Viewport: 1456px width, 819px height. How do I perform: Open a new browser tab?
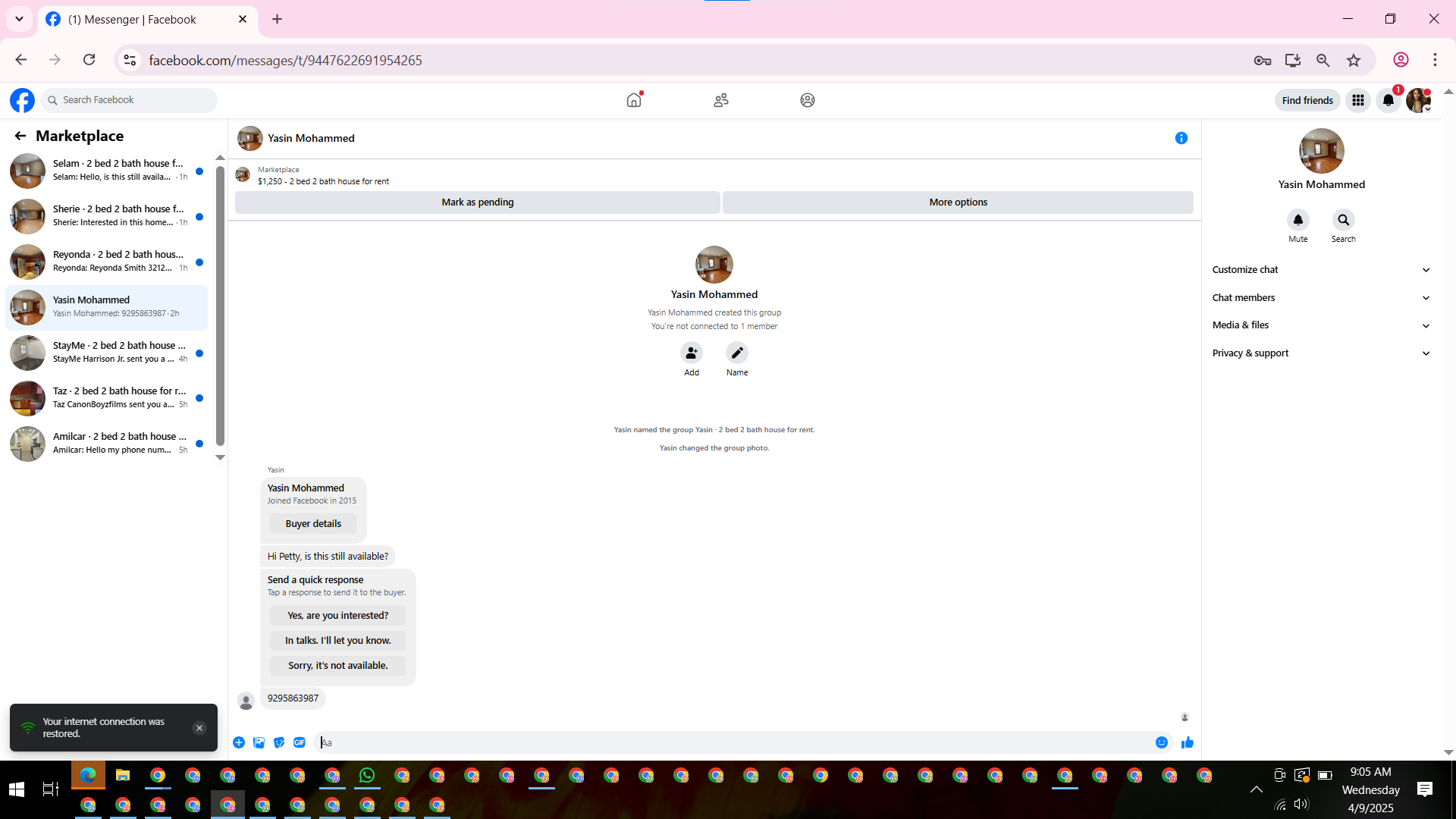tap(278, 19)
